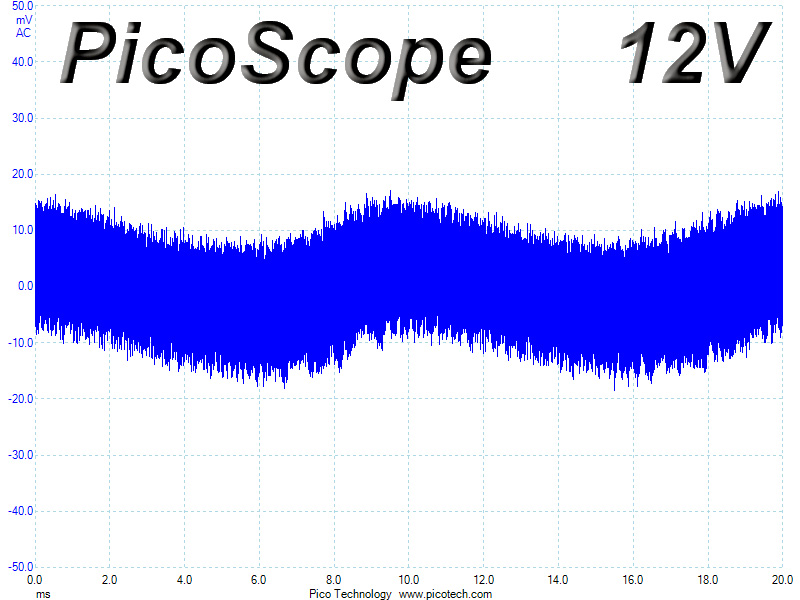Click the 2.0 time axis label
This screenshot has height=600, width=800.
click(x=109, y=580)
